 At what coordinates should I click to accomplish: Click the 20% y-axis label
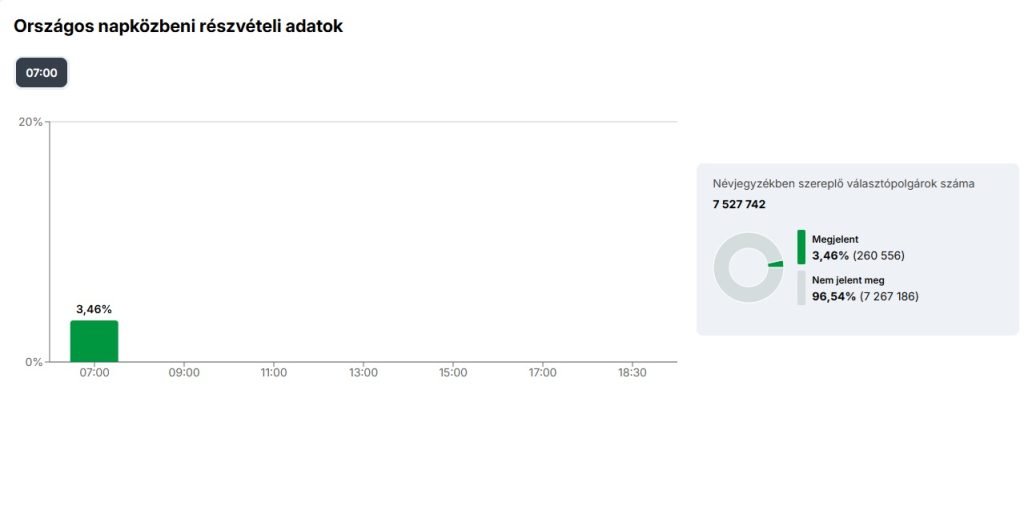click(31, 122)
